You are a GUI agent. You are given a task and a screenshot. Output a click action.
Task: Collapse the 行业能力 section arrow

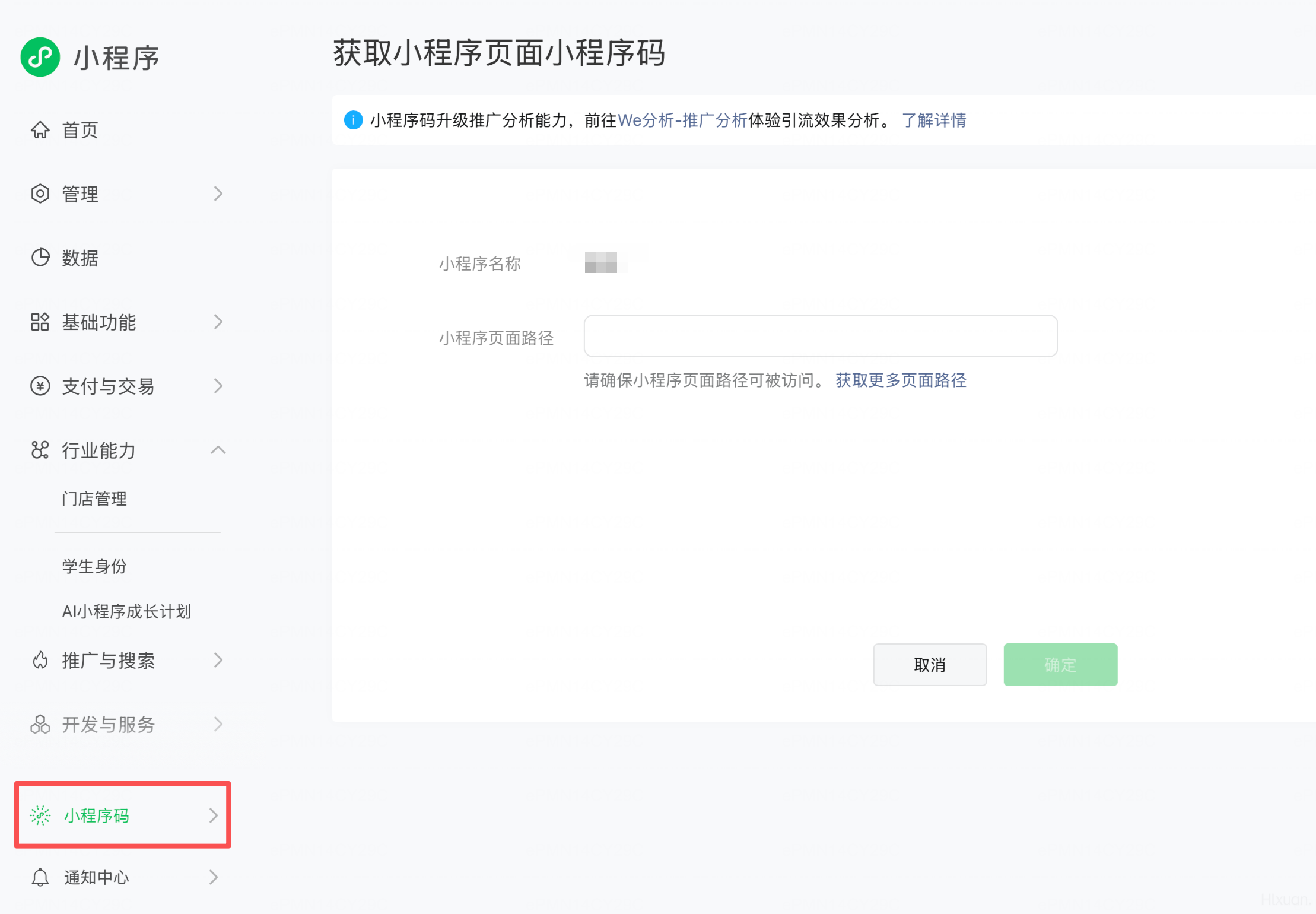(218, 450)
